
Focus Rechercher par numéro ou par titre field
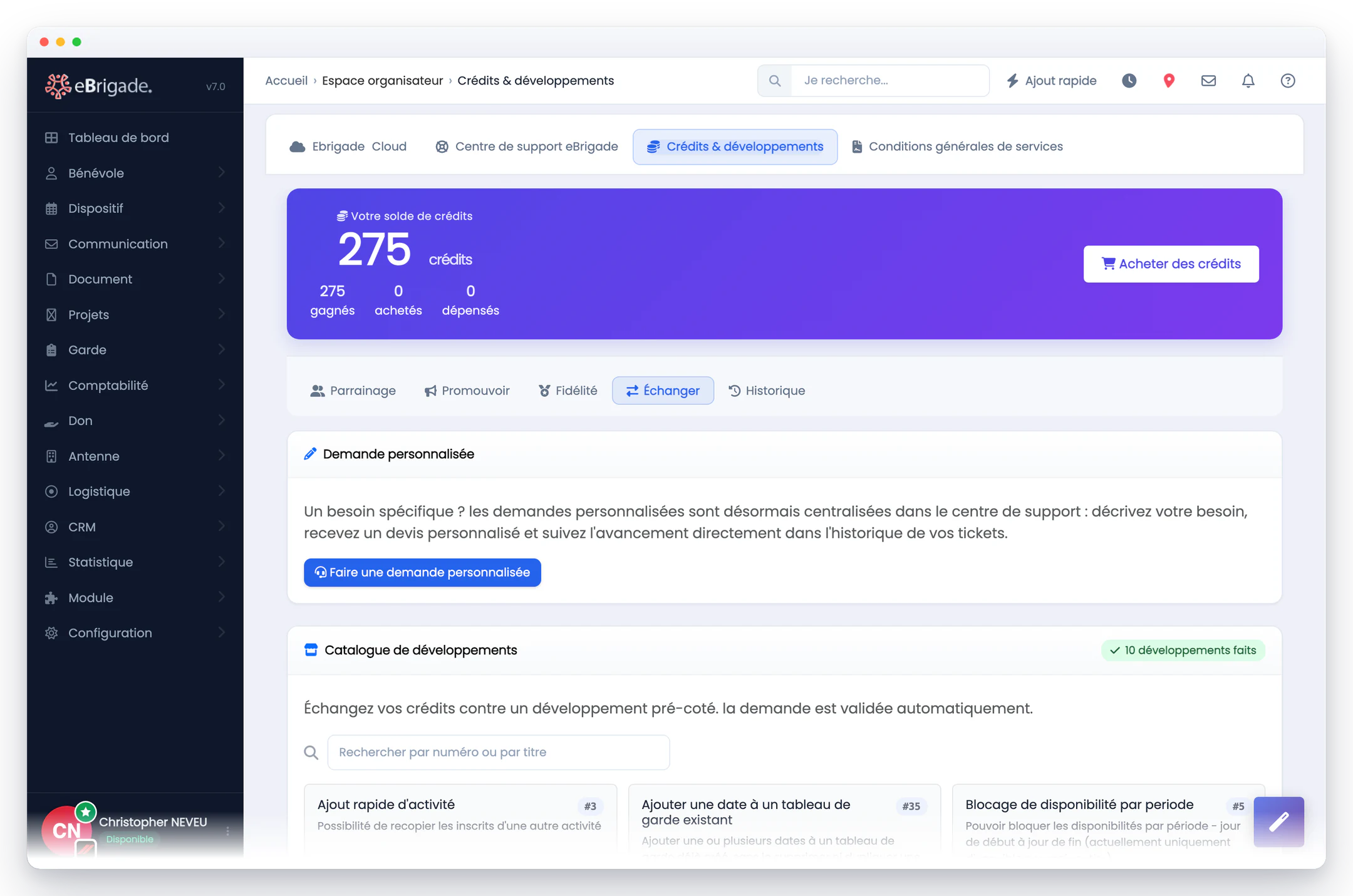[x=499, y=753]
